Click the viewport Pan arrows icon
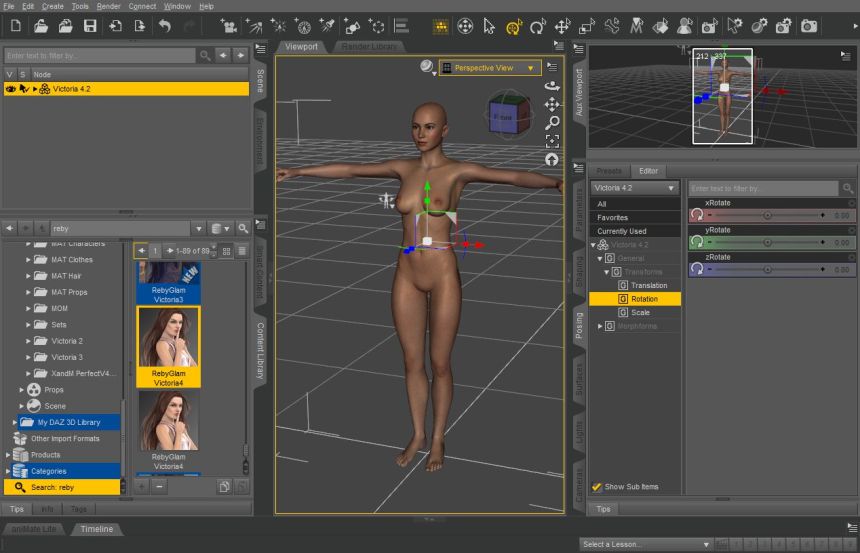The image size is (860, 553). (552, 104)
